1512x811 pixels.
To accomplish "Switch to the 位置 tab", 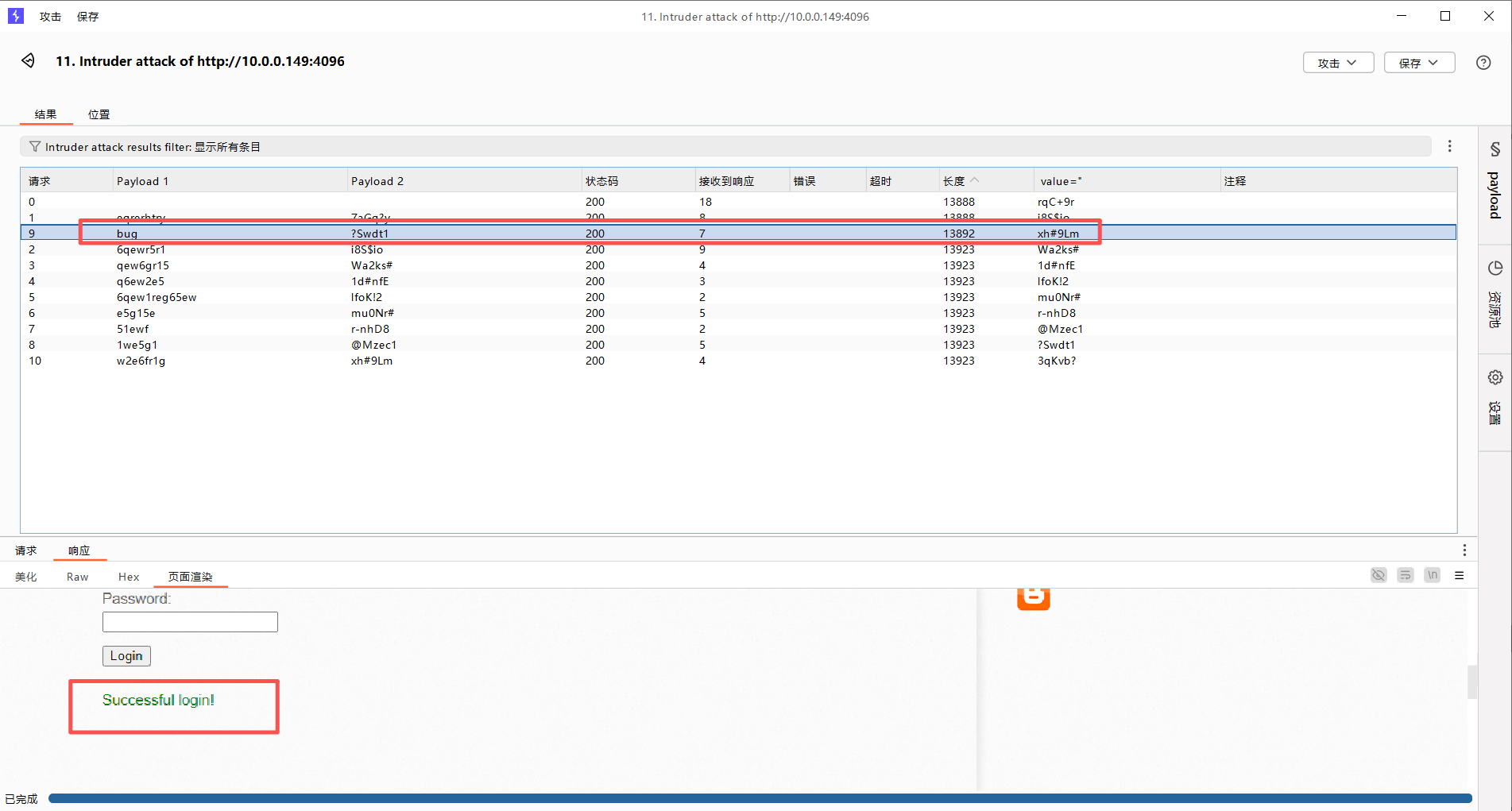I will (x=99, y=114).
